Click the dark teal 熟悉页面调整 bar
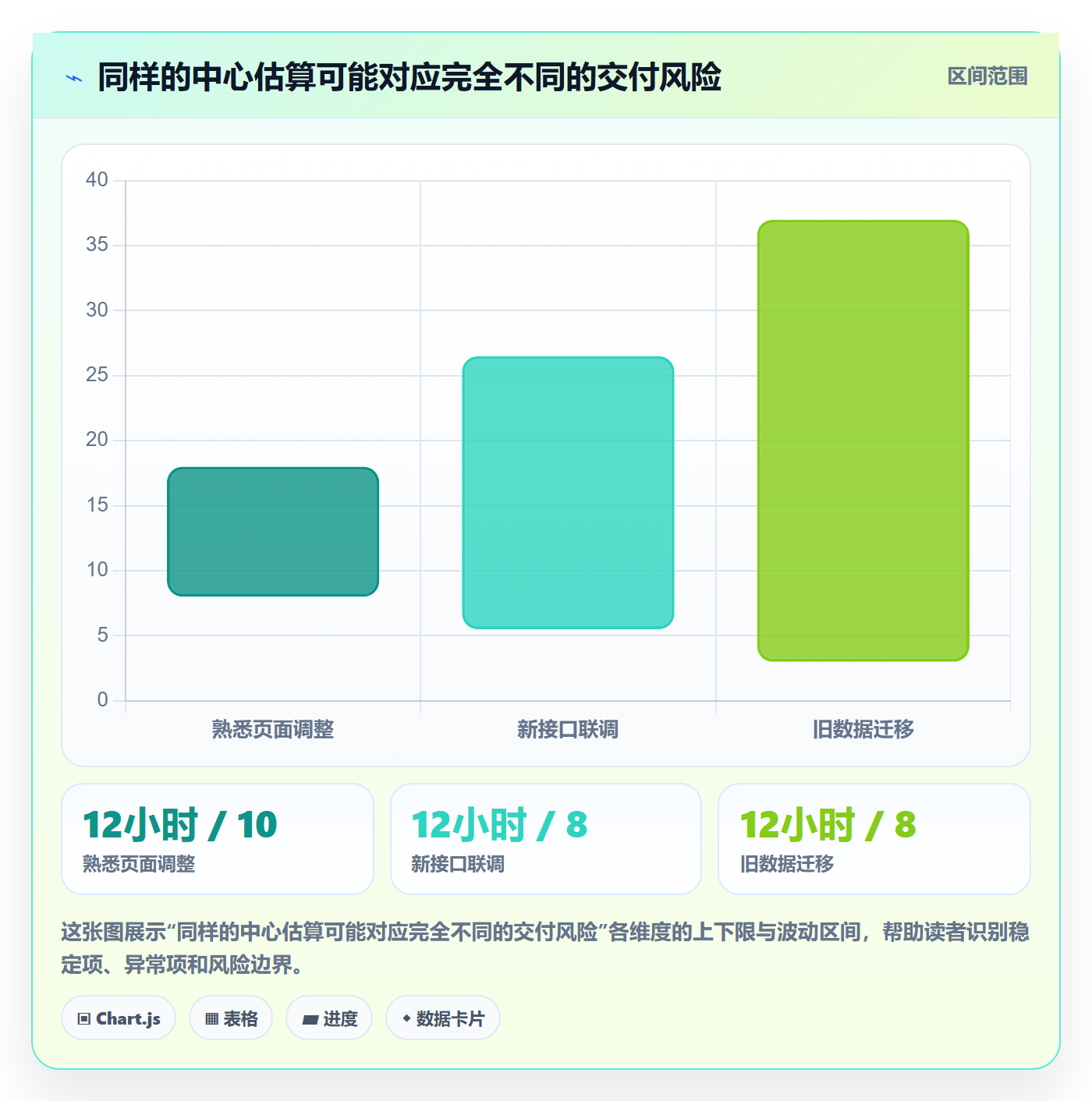The width and height of the screenshot is (1092, 1101). click(x=273, y=532)
